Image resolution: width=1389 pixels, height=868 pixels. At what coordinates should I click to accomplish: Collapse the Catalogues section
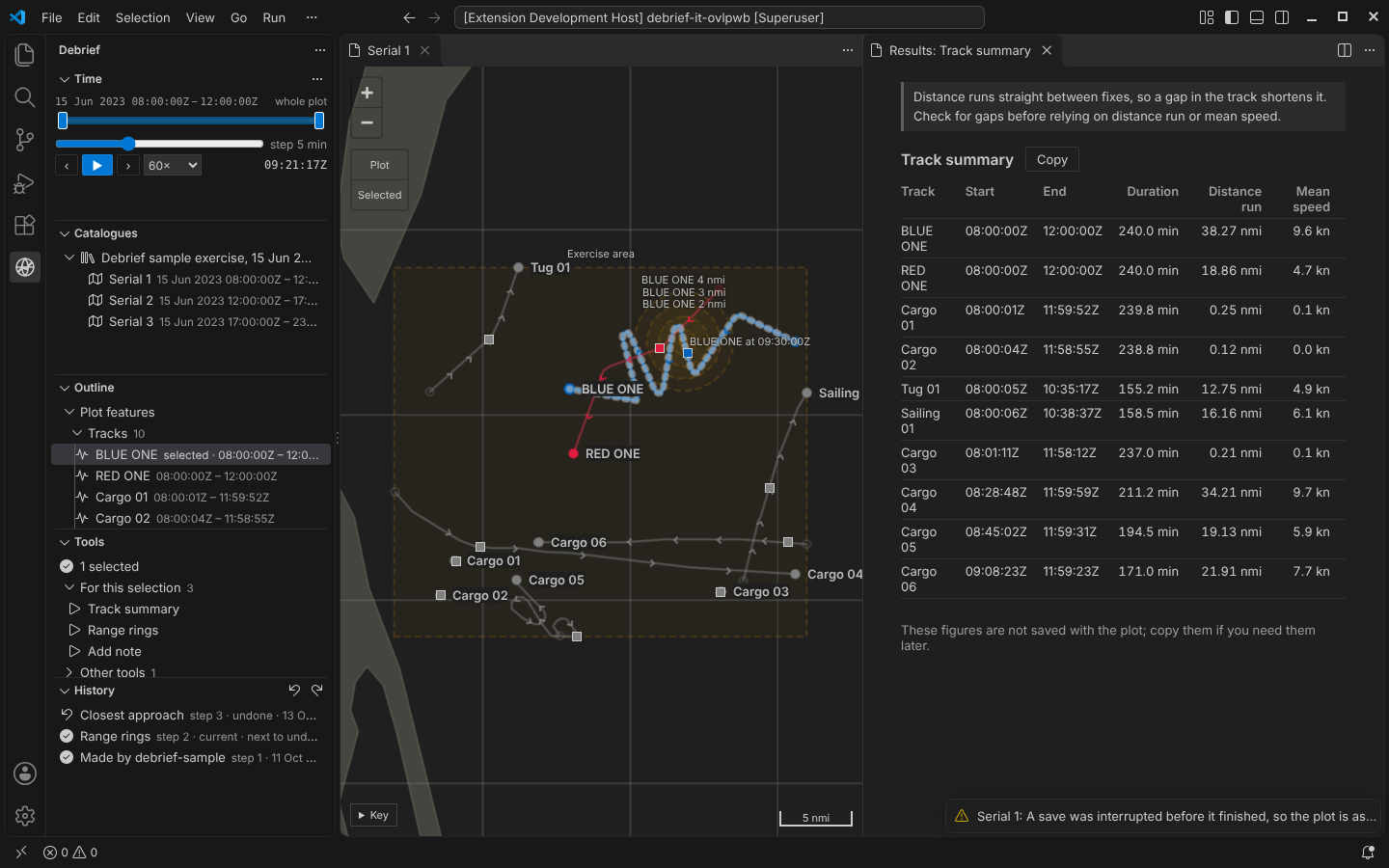pyautogui.click(x=65, y=233)
